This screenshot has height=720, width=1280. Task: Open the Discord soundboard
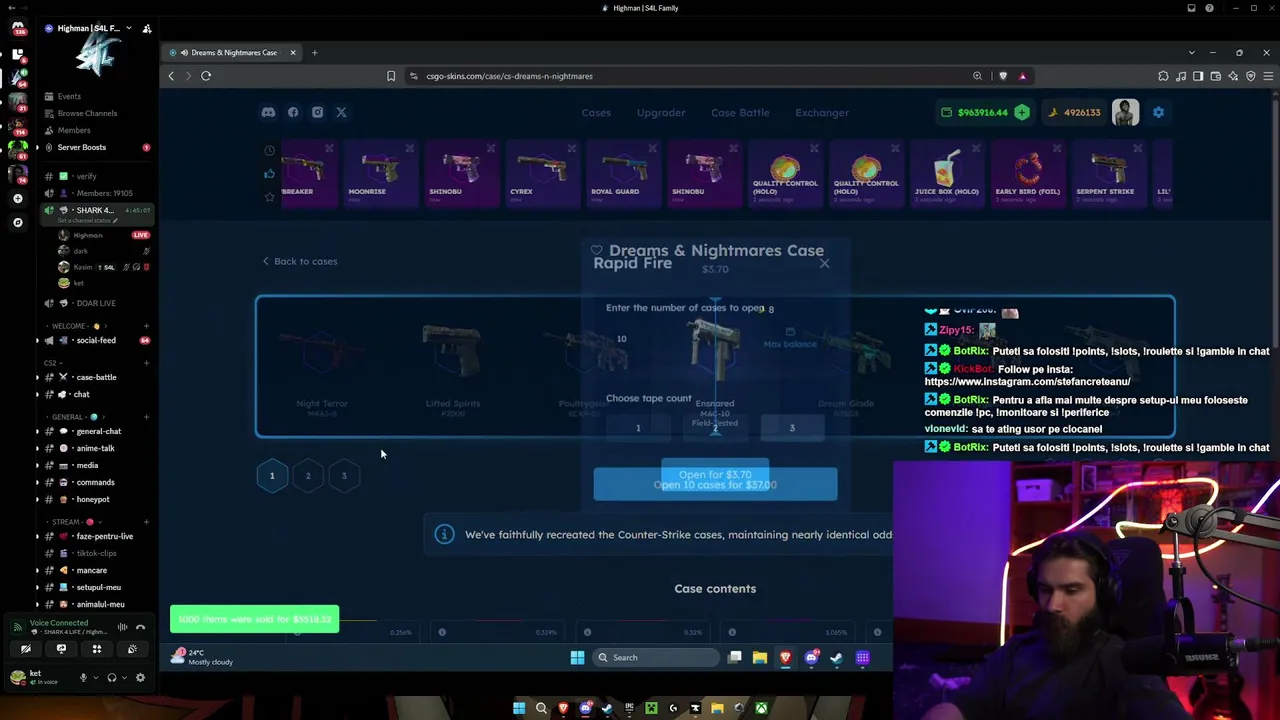click(132, 649)
